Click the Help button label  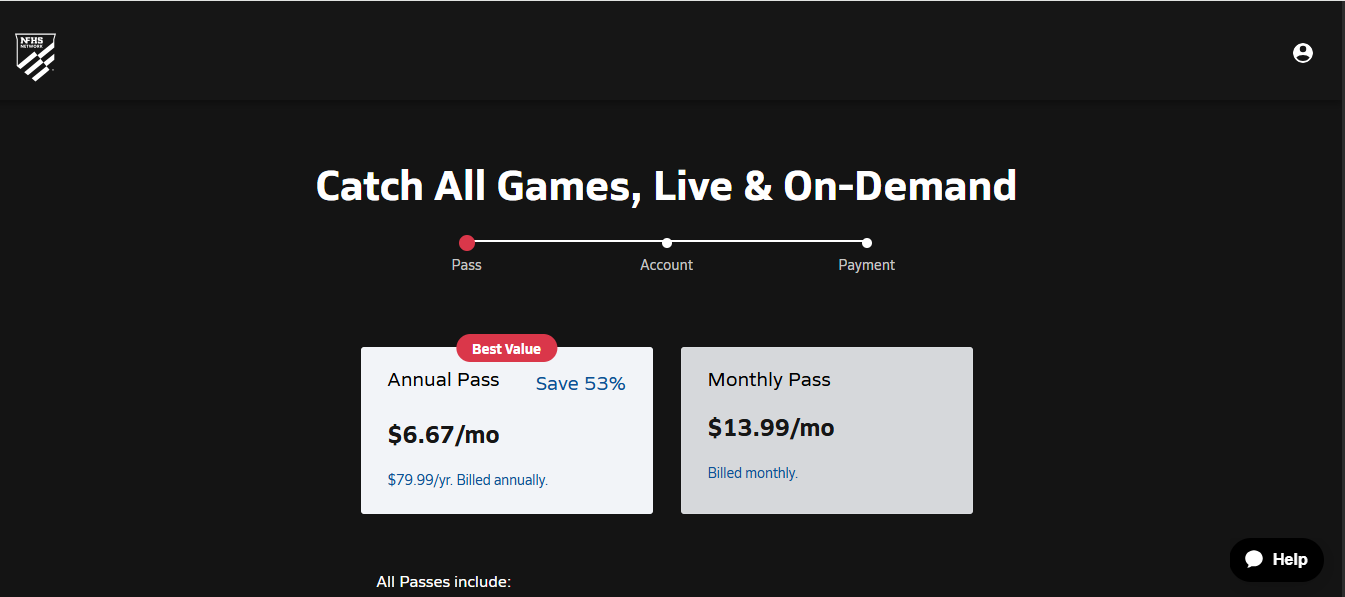1289,560
